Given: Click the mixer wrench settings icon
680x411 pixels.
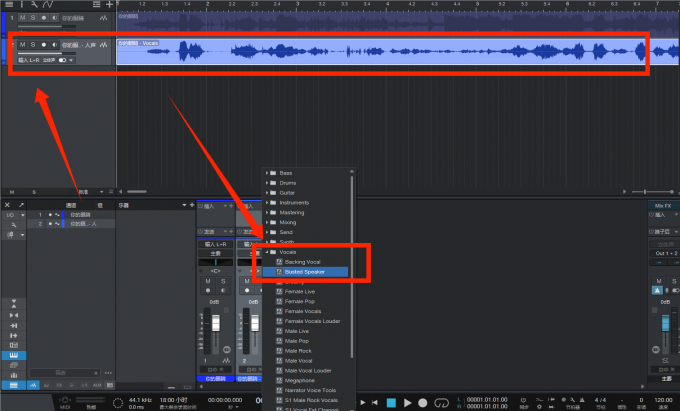Looking at the screenshot, I should point(13,225).
